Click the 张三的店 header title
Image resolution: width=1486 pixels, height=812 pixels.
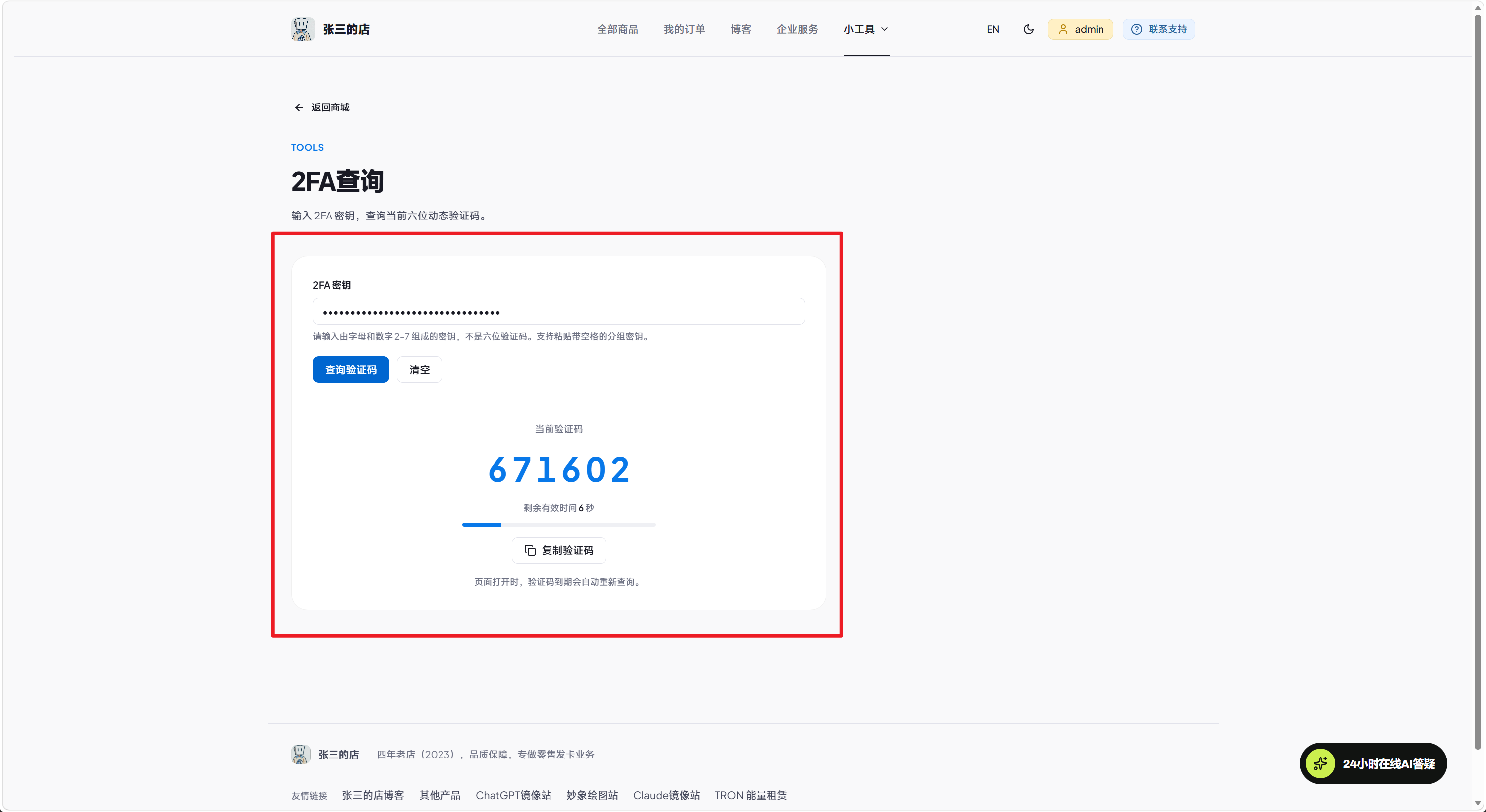(x=346, y=29)
